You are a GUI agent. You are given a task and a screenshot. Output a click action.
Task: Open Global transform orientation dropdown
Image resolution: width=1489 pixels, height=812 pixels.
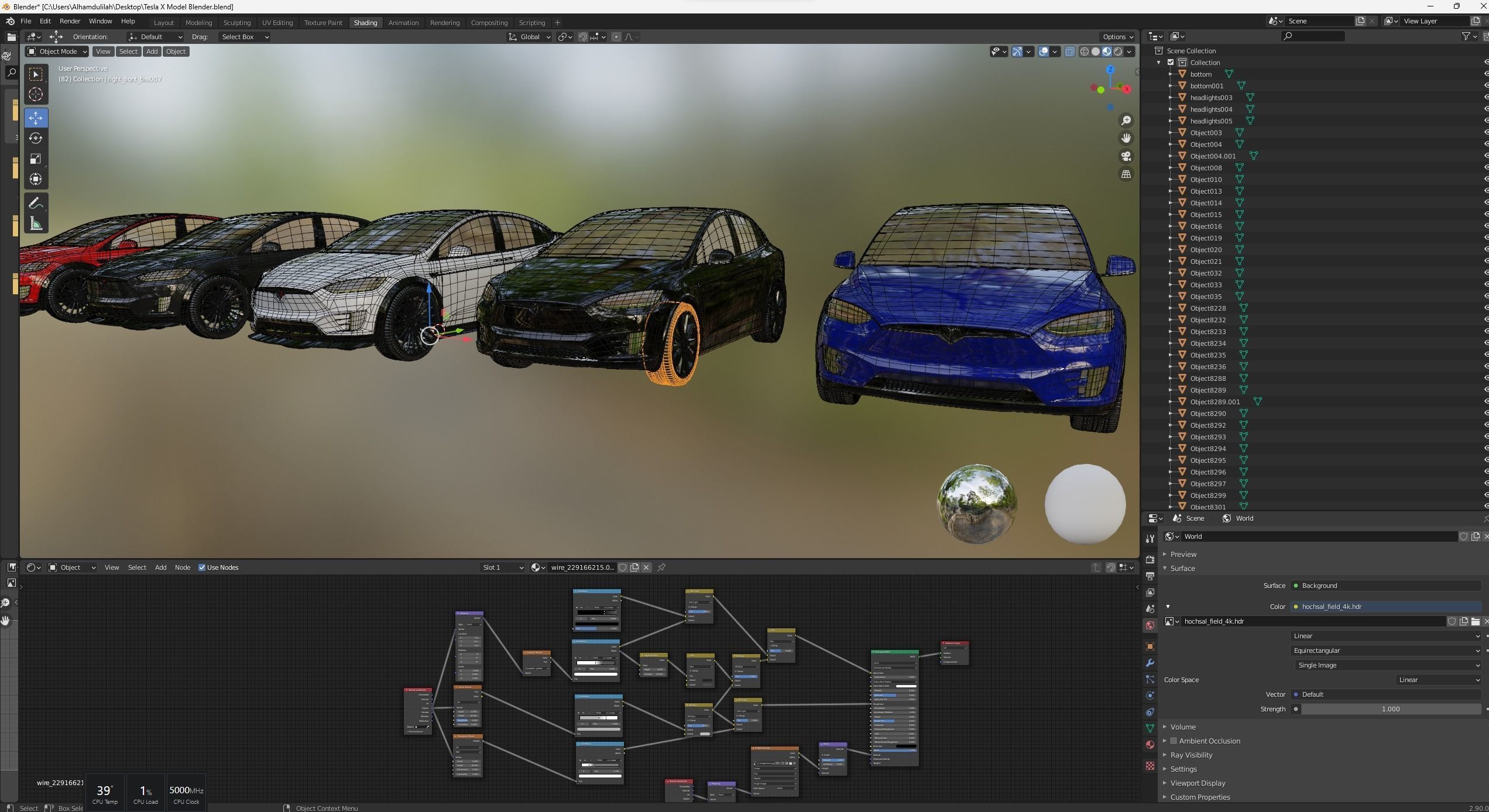(x=529, y=37)
